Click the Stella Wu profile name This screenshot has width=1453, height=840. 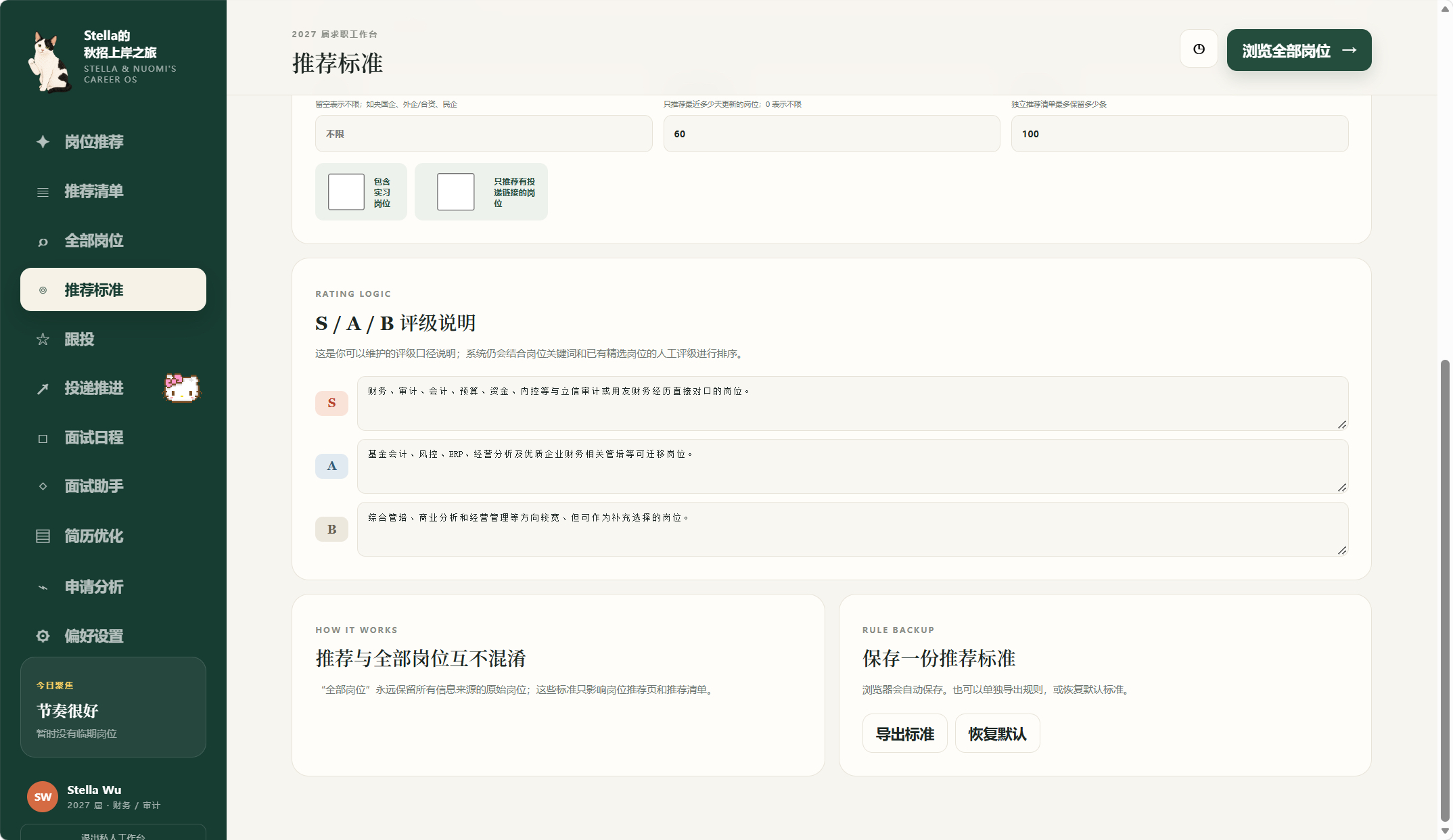click(x=94, y=790)
